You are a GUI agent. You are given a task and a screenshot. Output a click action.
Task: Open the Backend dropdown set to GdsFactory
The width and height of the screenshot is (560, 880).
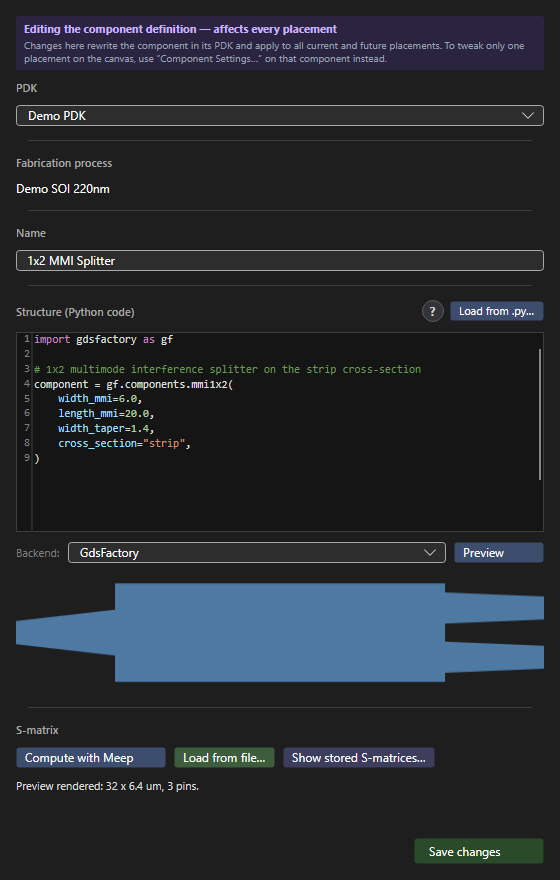pos(257,553)
